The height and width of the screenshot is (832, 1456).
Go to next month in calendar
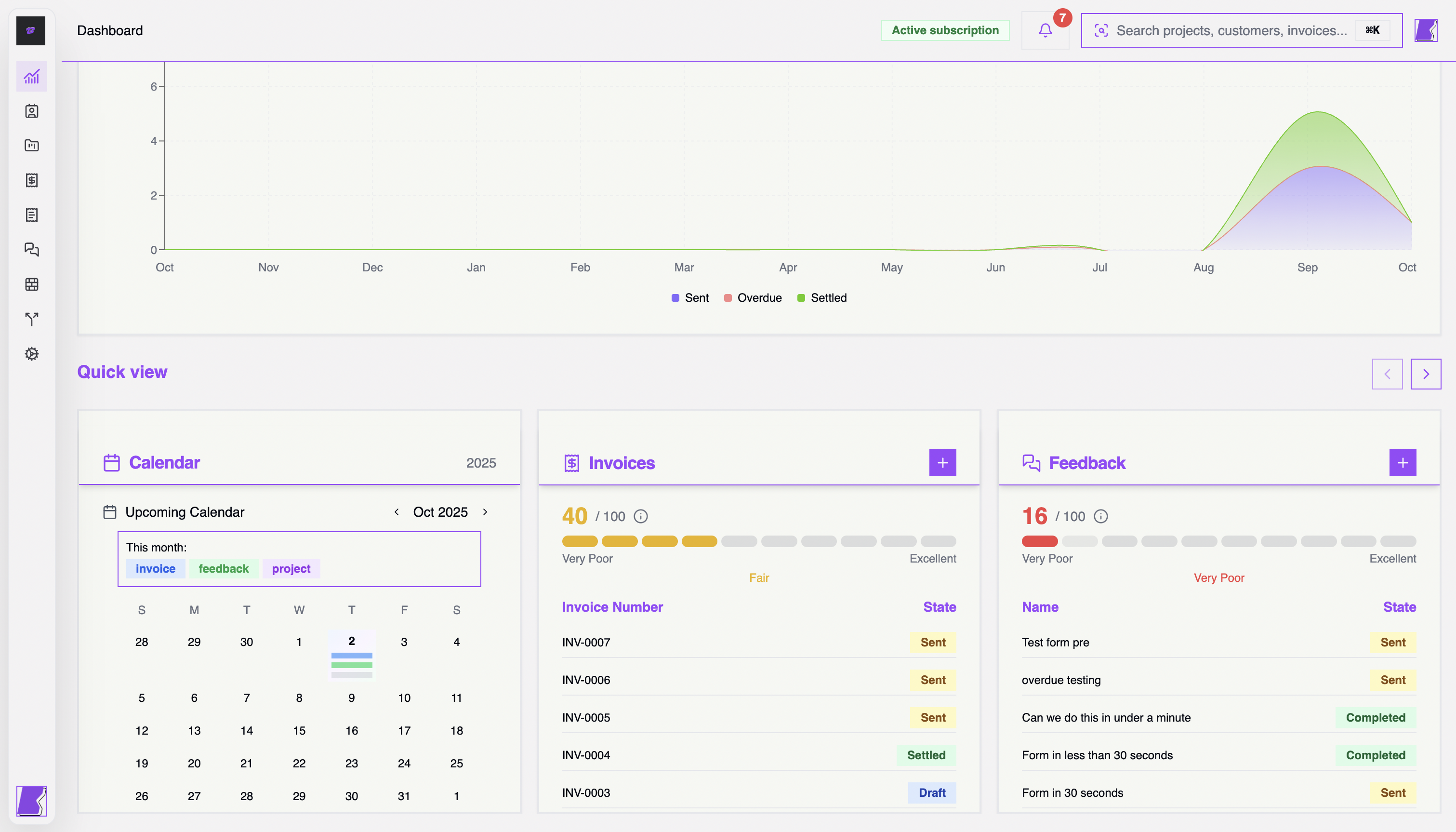click(485, 512)
